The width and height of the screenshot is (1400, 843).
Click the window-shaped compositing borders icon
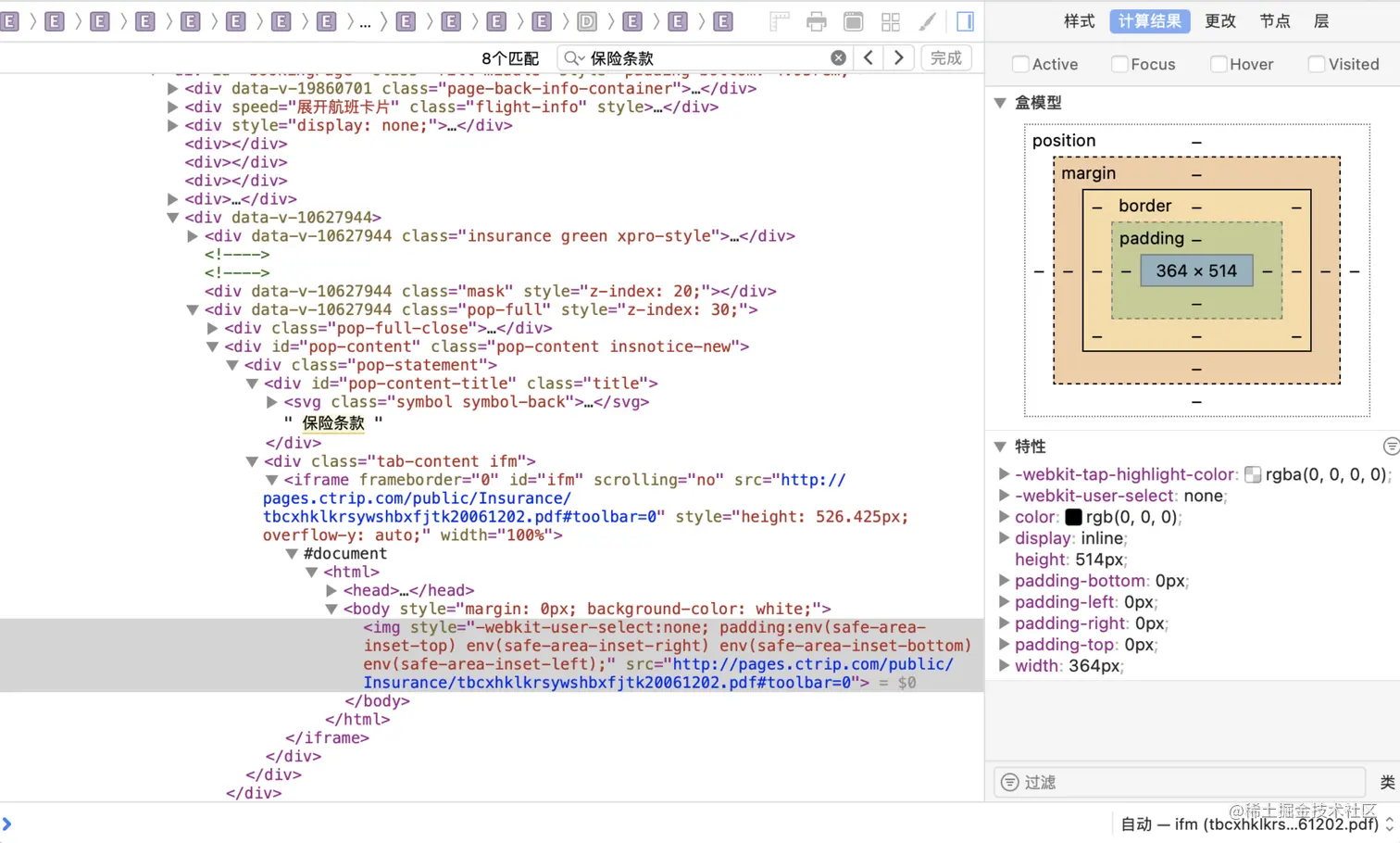[x=854, y=21]
